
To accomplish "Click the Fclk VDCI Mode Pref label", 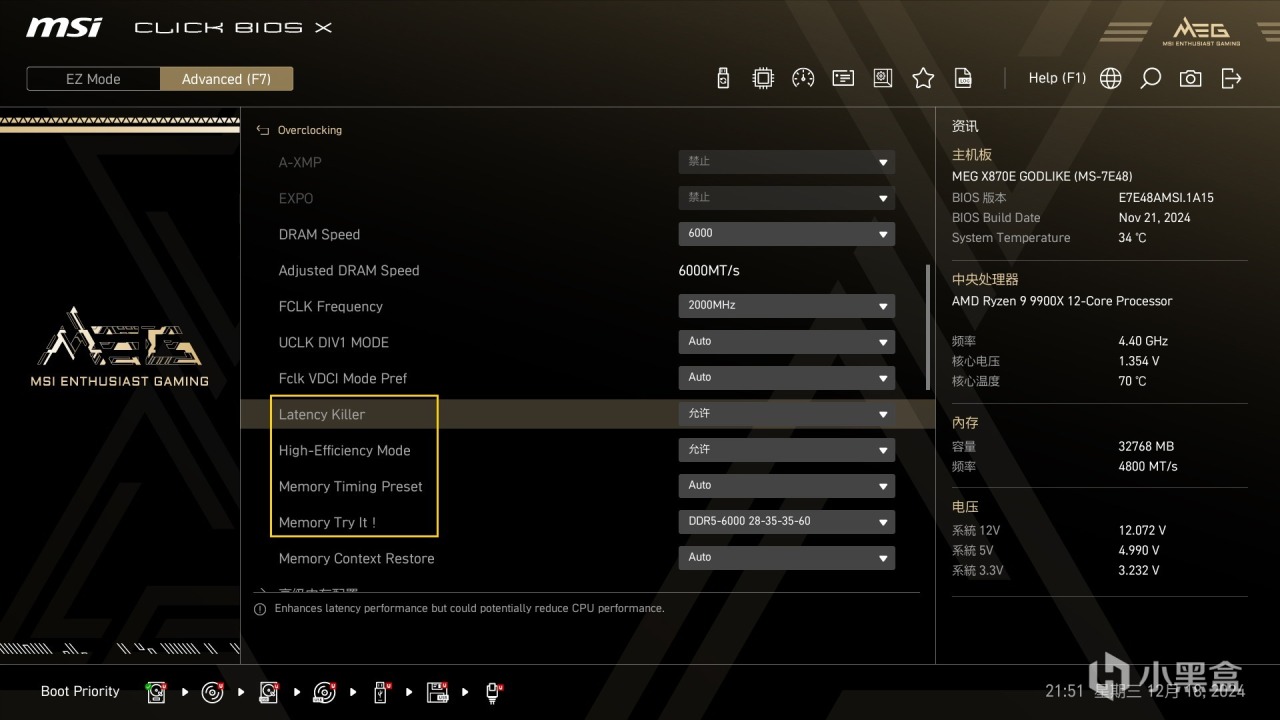I will tap(343, 378).
